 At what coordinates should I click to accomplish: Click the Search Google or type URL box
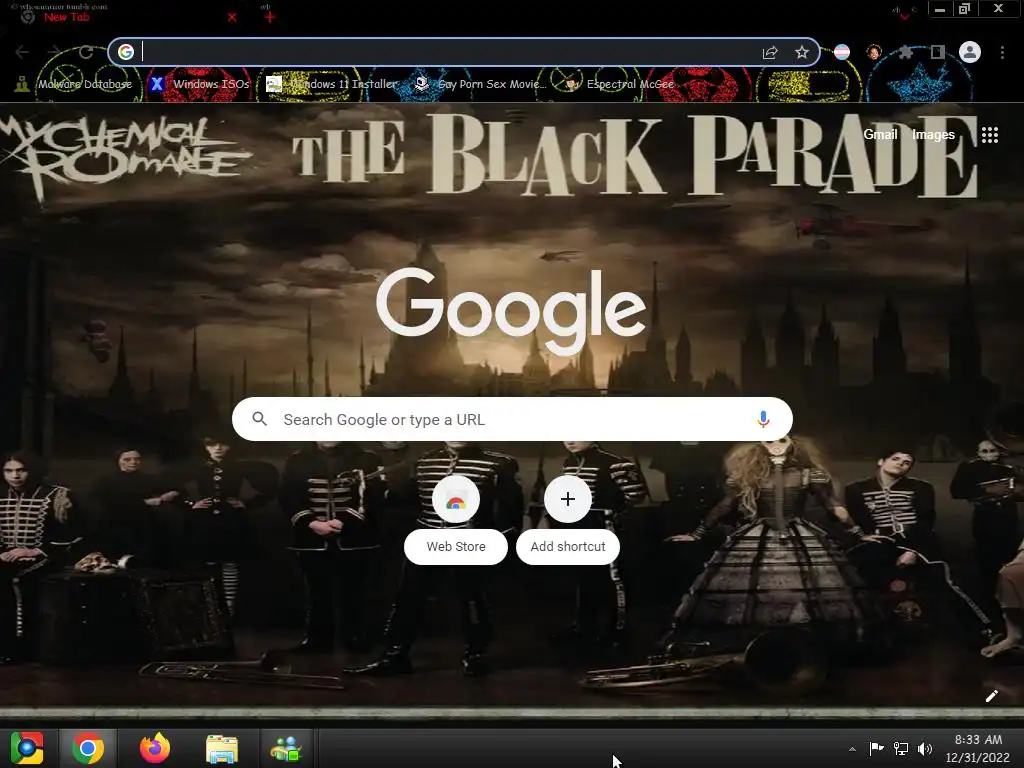(x=512, y=419)
